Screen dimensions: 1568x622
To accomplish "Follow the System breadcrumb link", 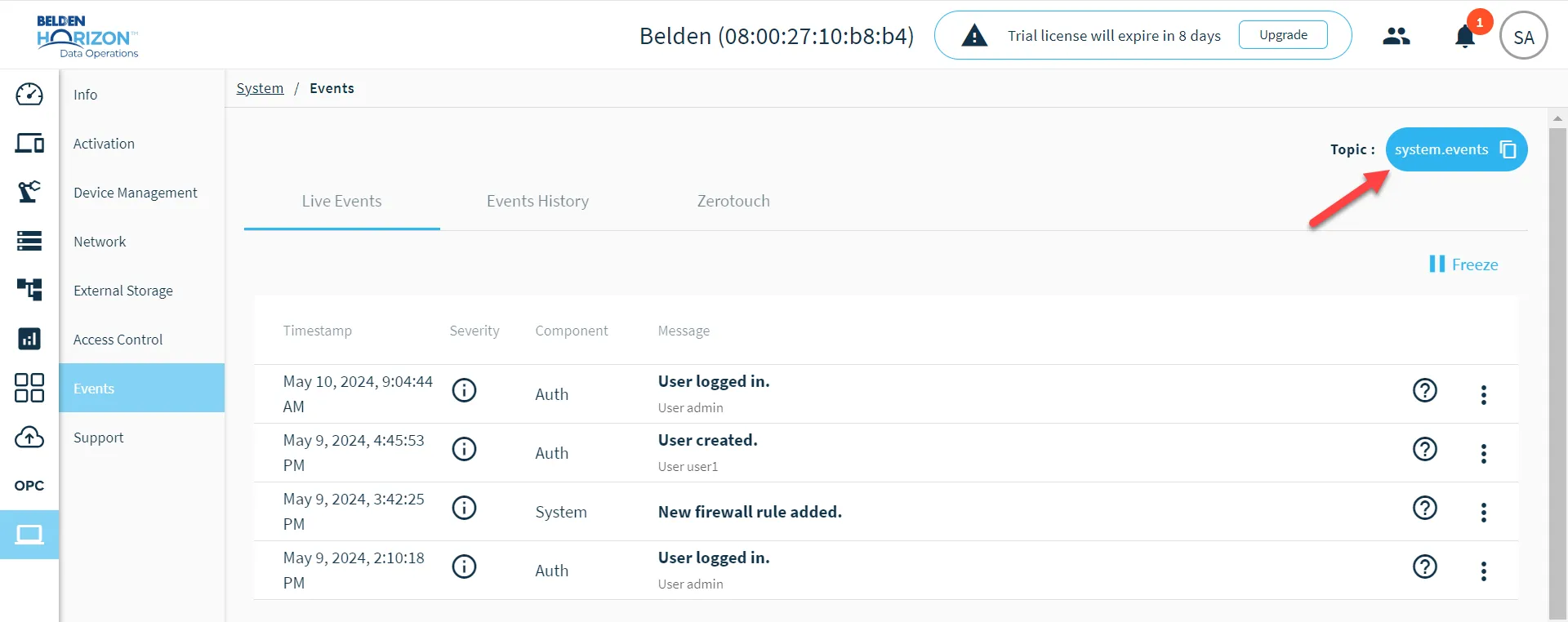I will 260,88.
